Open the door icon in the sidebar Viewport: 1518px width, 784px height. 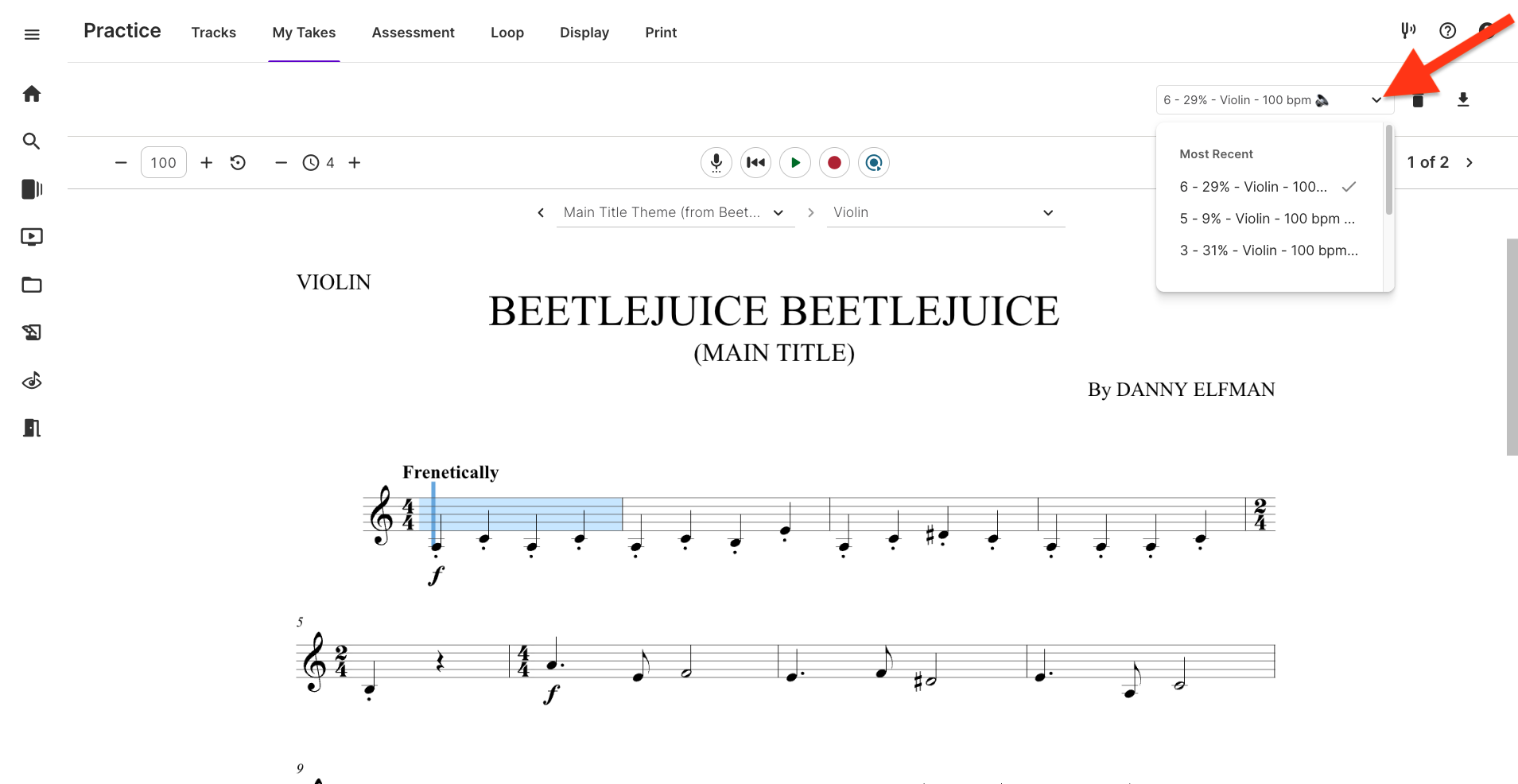pos(32,428)
